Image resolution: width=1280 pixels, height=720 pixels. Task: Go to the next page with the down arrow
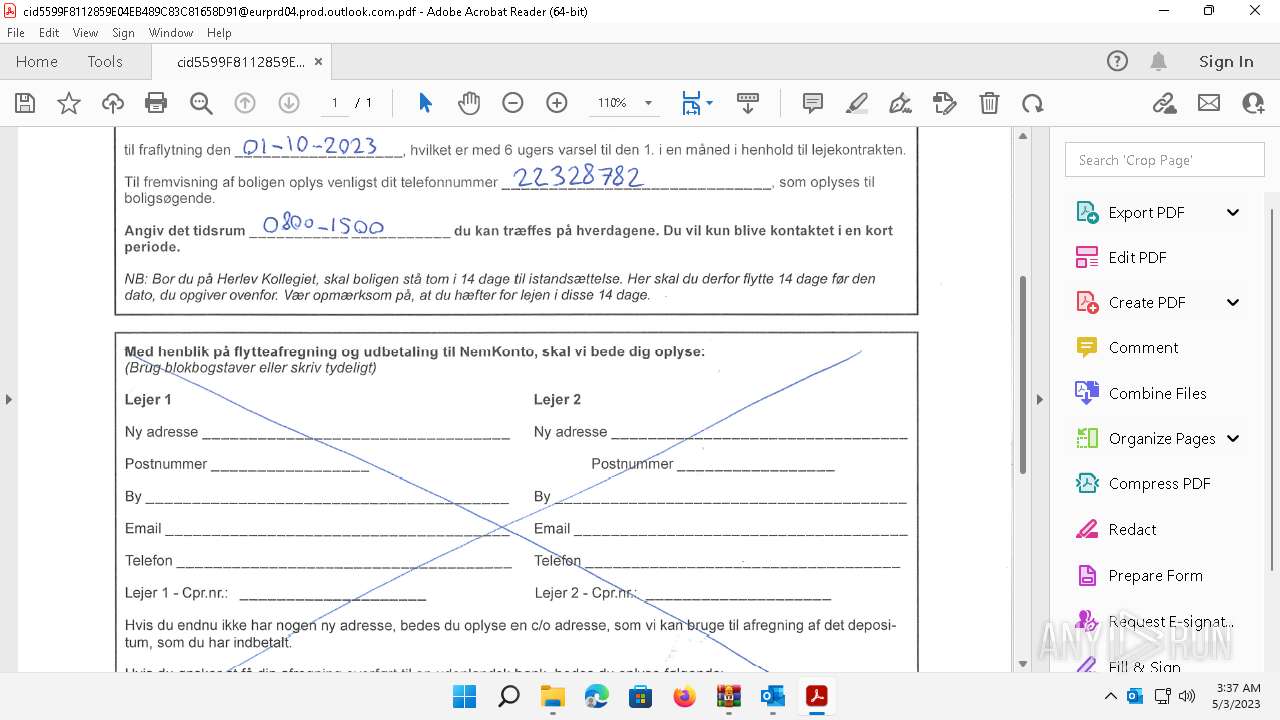(289, 103)
